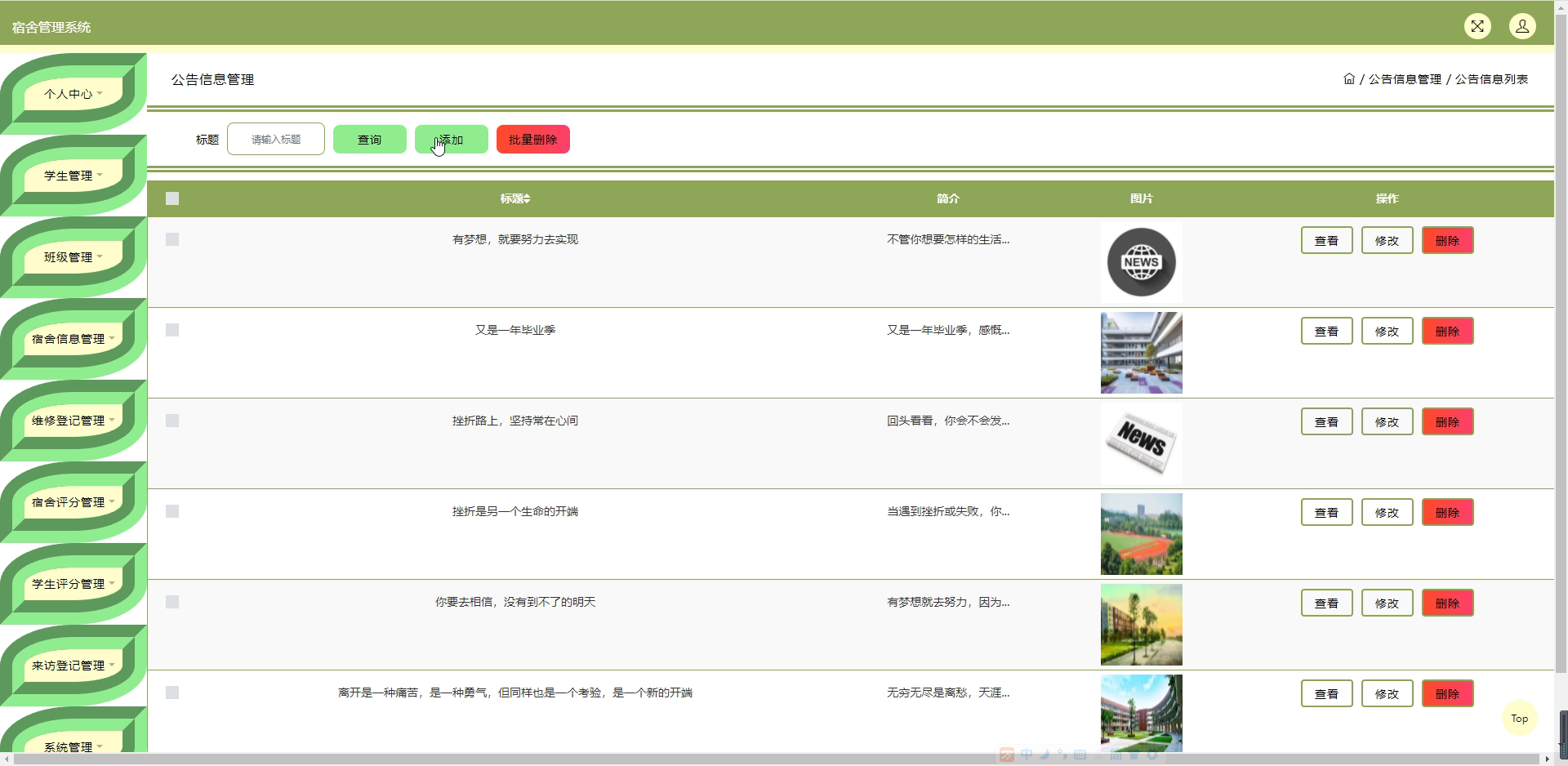Expand the 学生管理 menu
The height and width of the screenshot is (766, 1568).
[73, 176]
